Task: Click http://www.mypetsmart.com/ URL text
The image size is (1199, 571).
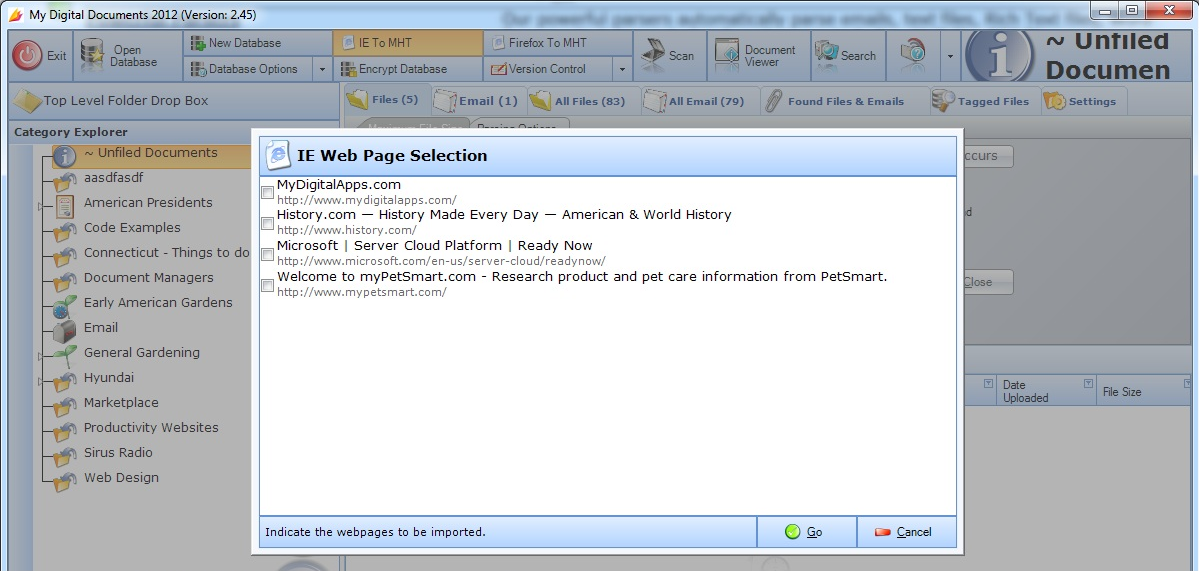Action: [x=362, y=292]
